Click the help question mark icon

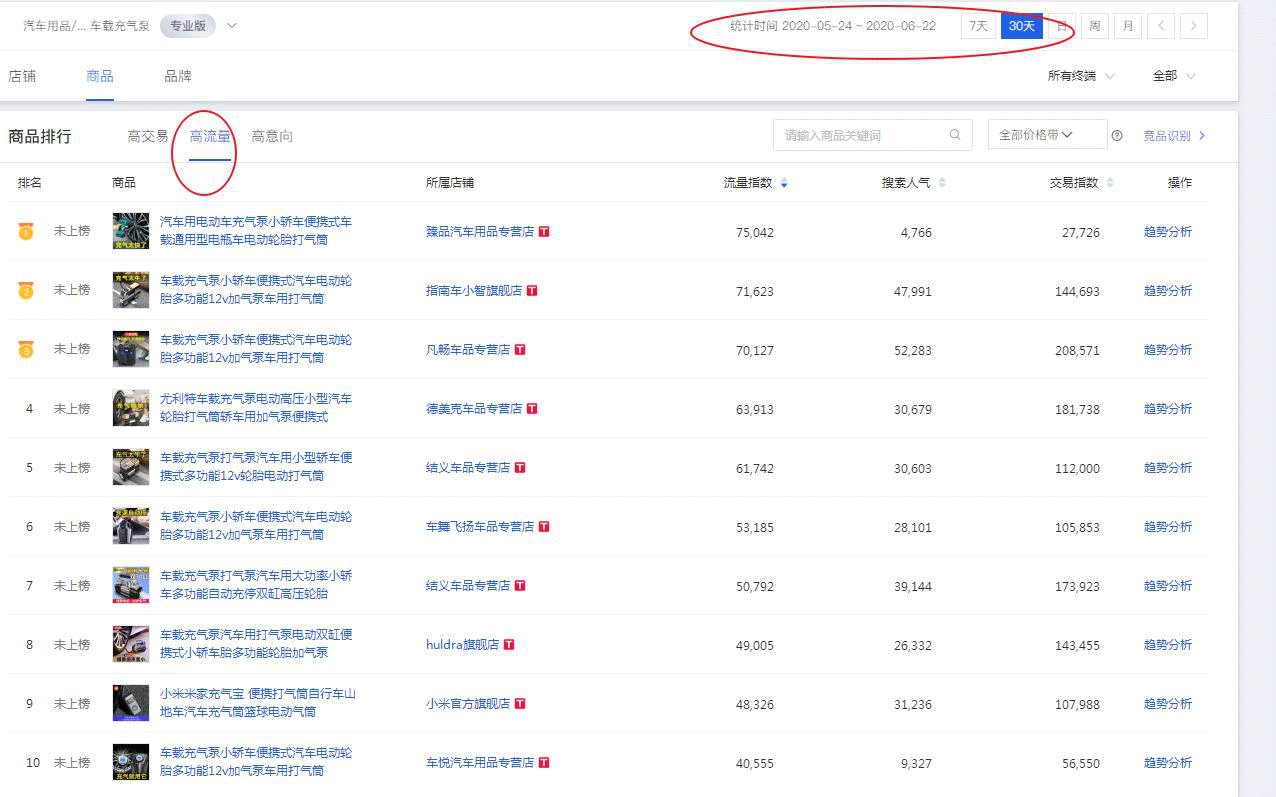click(x=1117, y=136)
